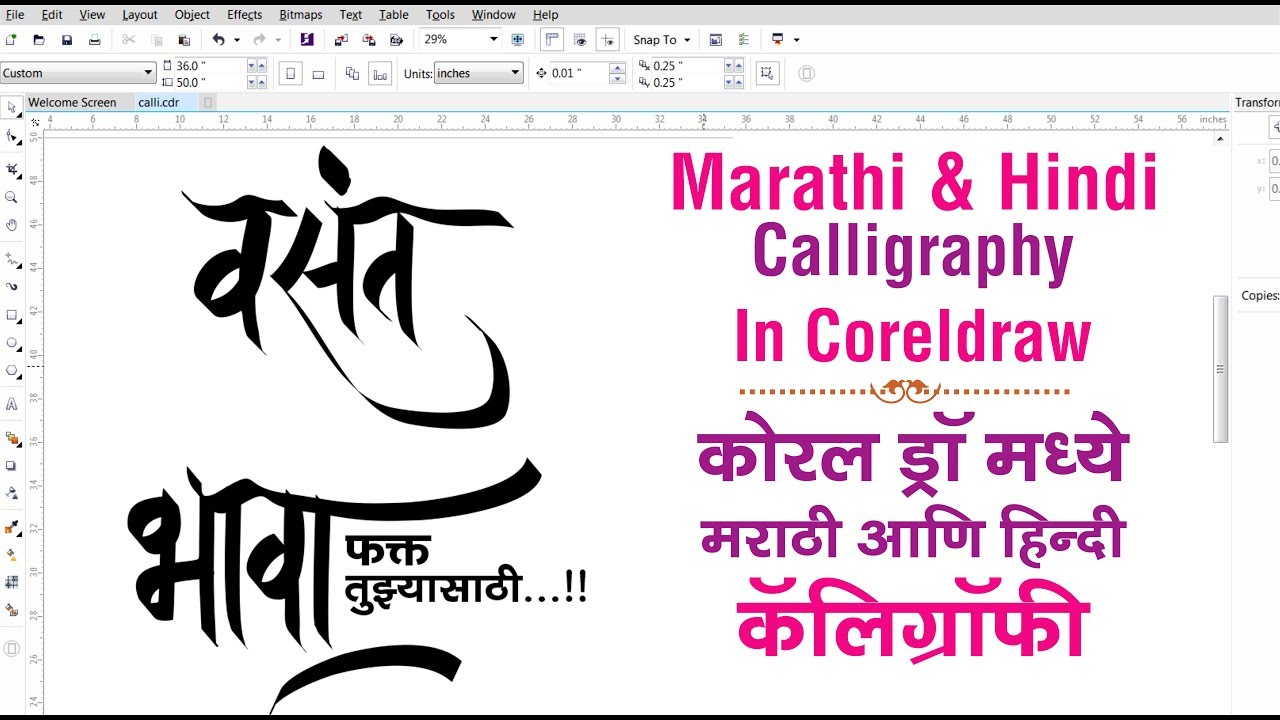Save the document with the floppy icon
Viewport: 1280px width, 720px height.
67,40
